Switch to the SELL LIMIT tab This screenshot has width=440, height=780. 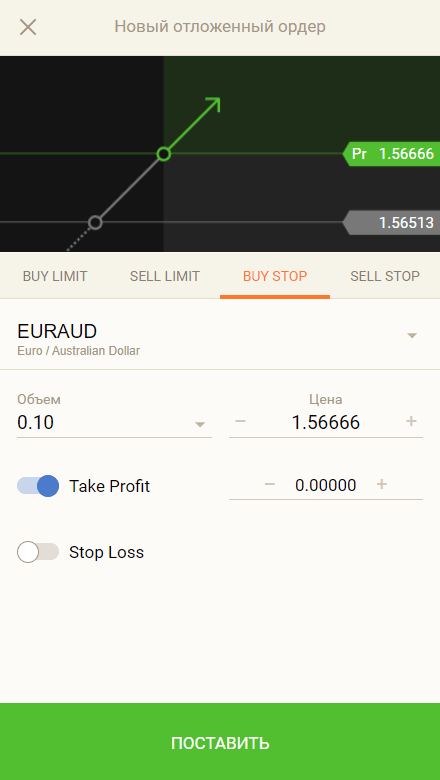pos(165,276)
